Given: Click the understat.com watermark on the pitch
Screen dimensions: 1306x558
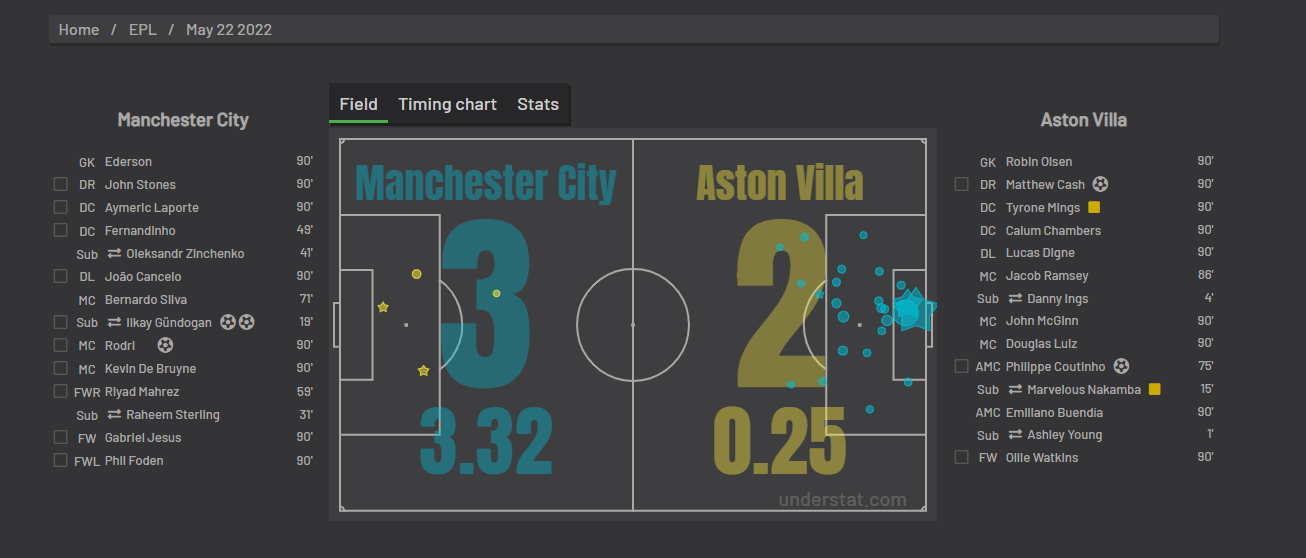Looking at the screenshot, I should point(842,500).
